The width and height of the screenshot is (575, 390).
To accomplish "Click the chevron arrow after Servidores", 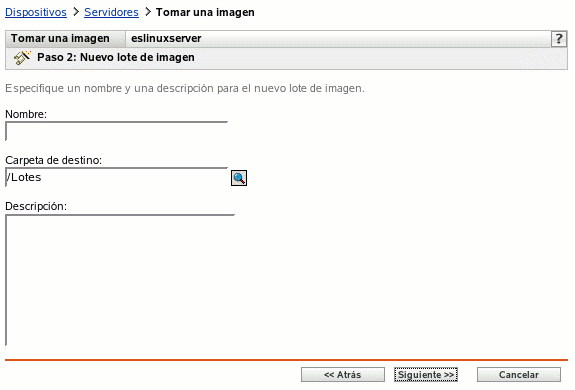I will [x=148, y=12].
